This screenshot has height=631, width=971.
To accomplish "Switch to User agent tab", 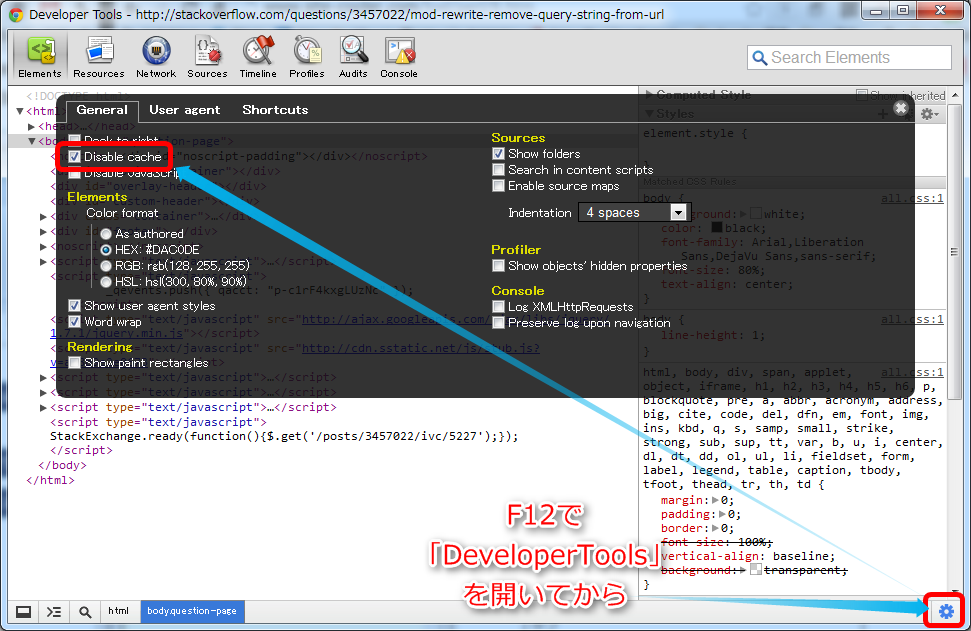I will click(185, 110).
